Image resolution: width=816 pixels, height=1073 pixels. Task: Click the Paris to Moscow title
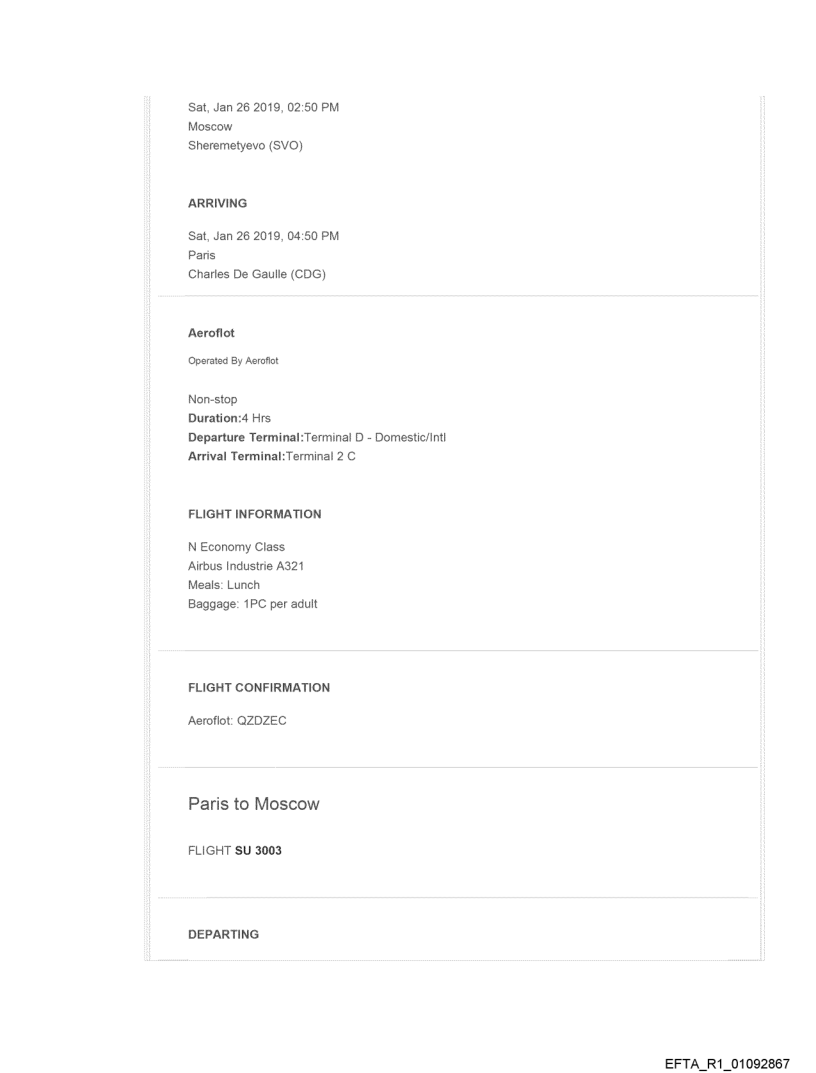253,804
